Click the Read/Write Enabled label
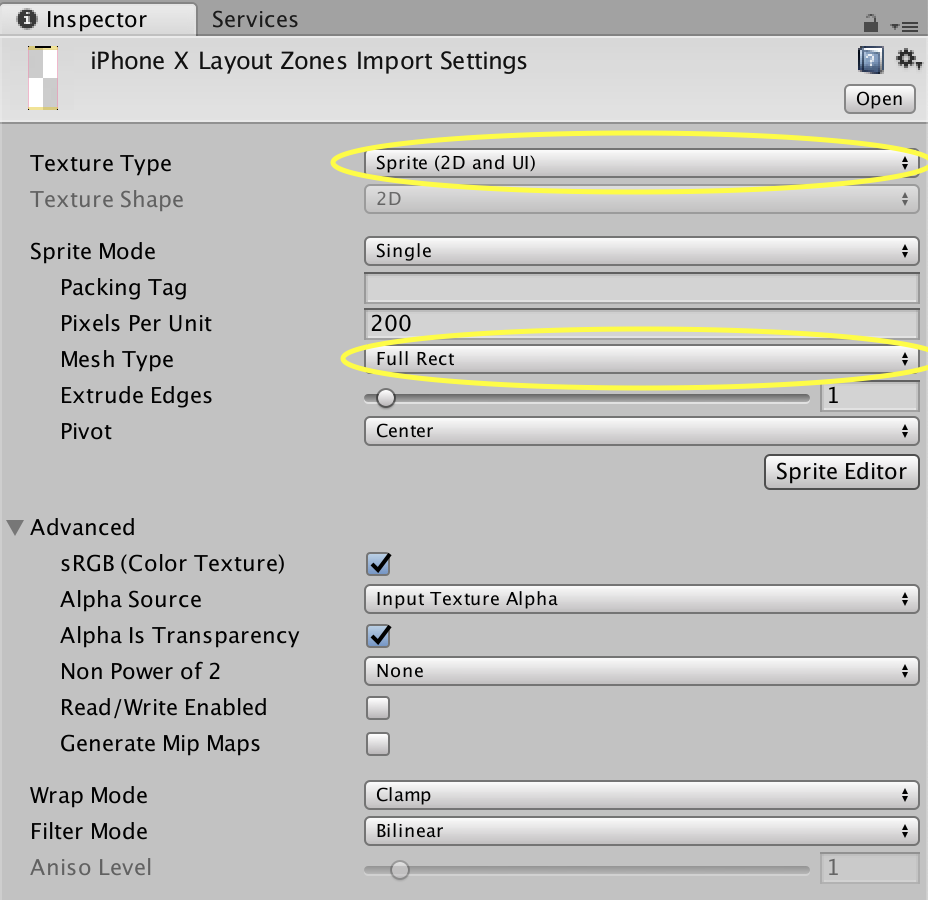This screenshot has width=928, height=900. coord(163,708)
